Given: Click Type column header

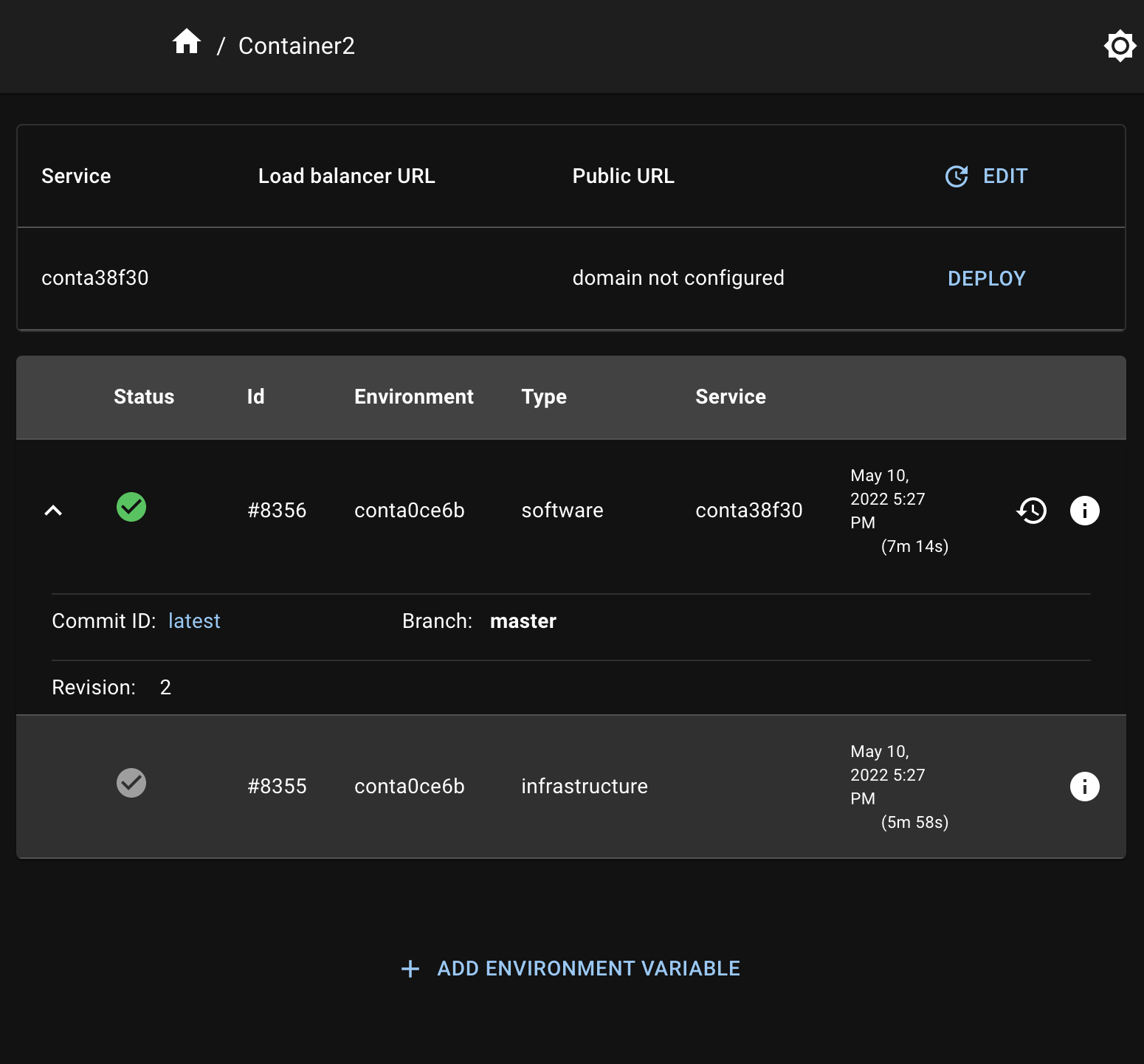Looking at the screenshot, I should tap(544, 397).
